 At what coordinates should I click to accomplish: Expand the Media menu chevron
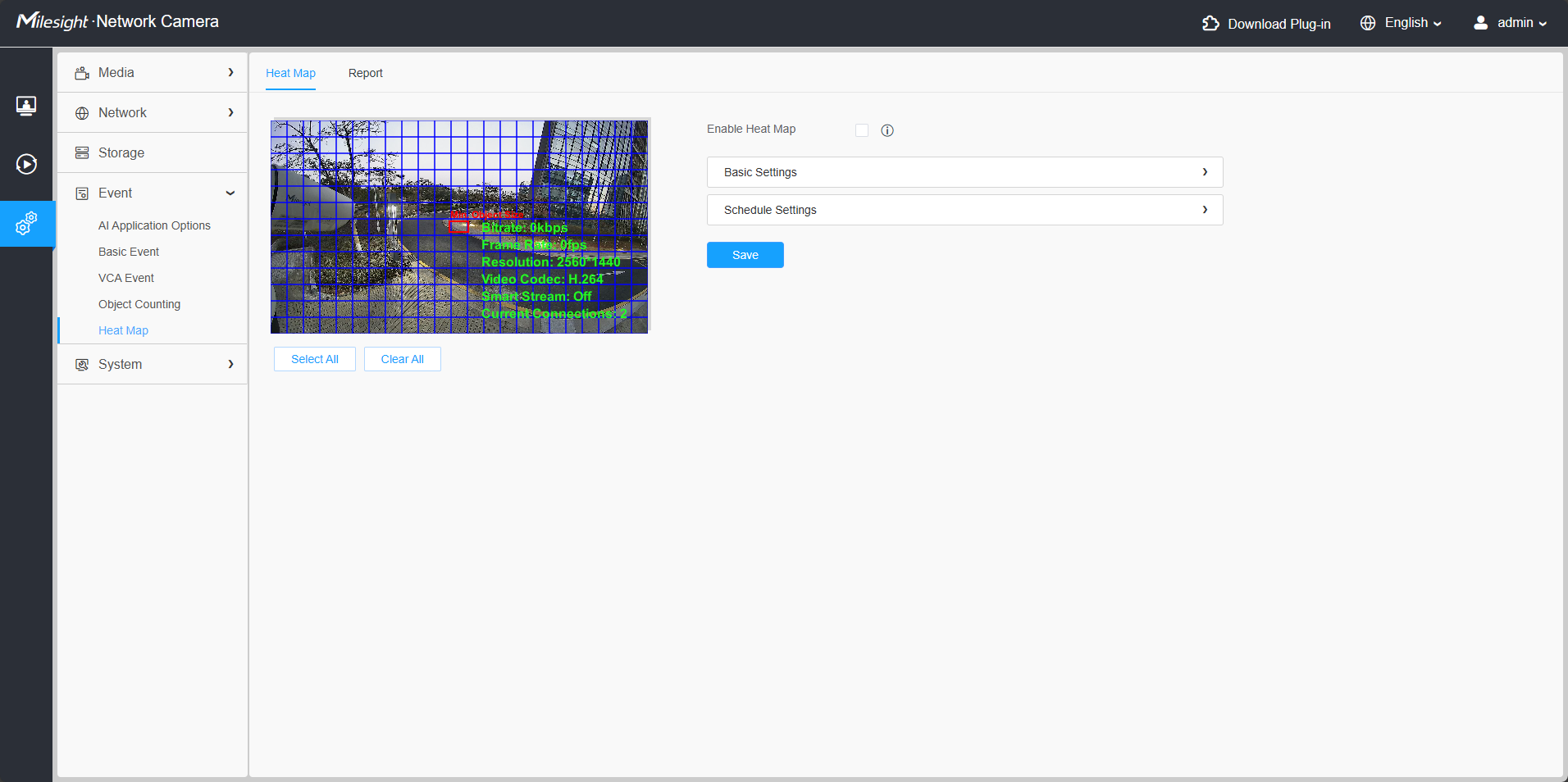coord(231,72)
